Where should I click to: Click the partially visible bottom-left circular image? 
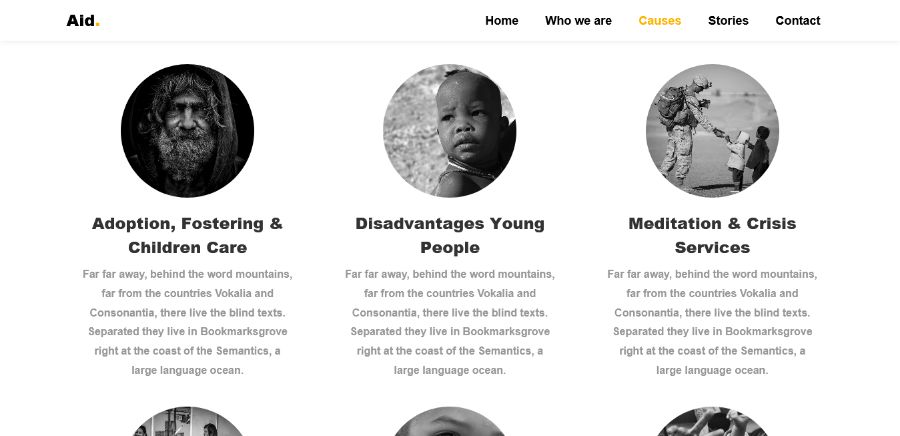point(187,422)
